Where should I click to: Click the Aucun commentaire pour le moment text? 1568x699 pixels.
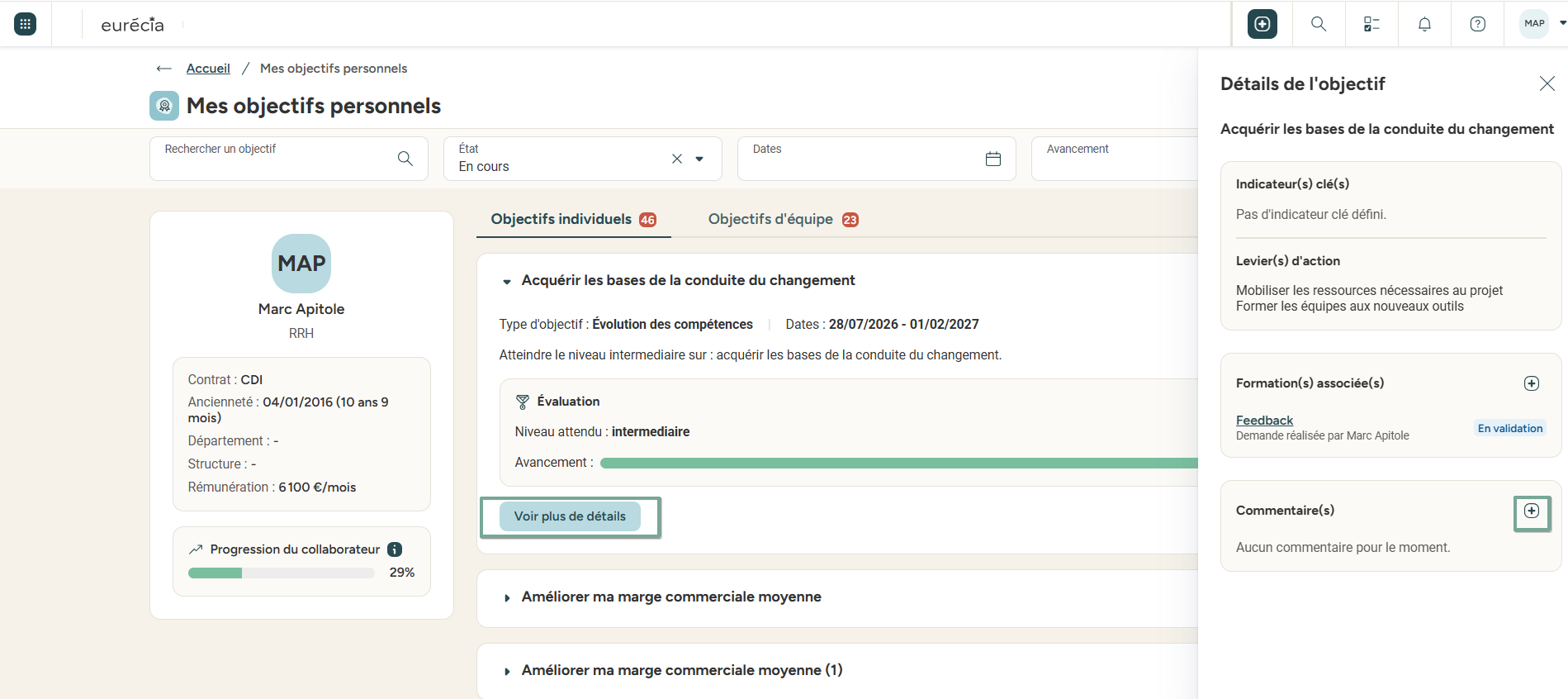[1343, 548]
